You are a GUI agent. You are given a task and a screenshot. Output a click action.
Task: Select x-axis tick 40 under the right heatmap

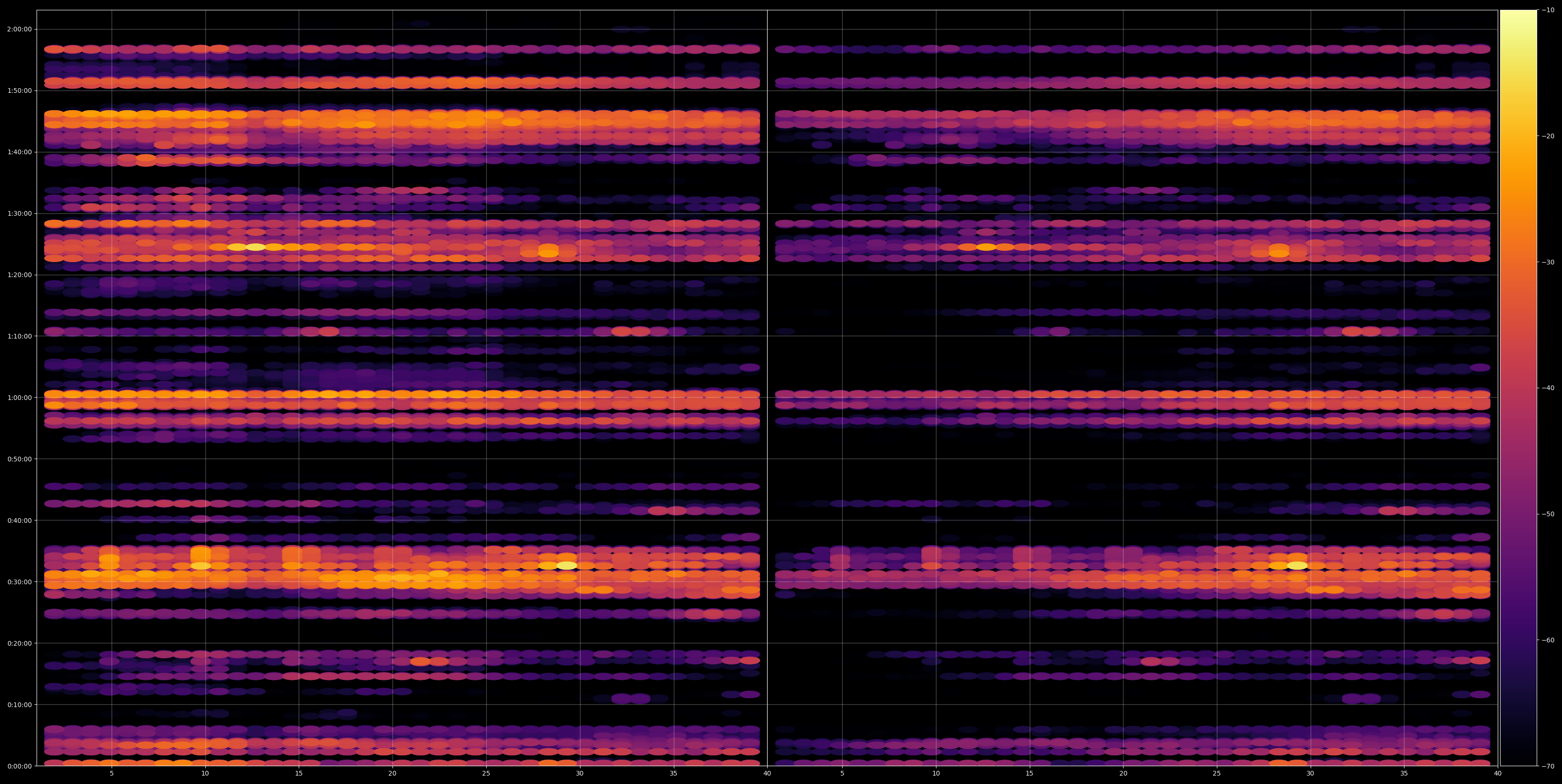[1498, 774]
